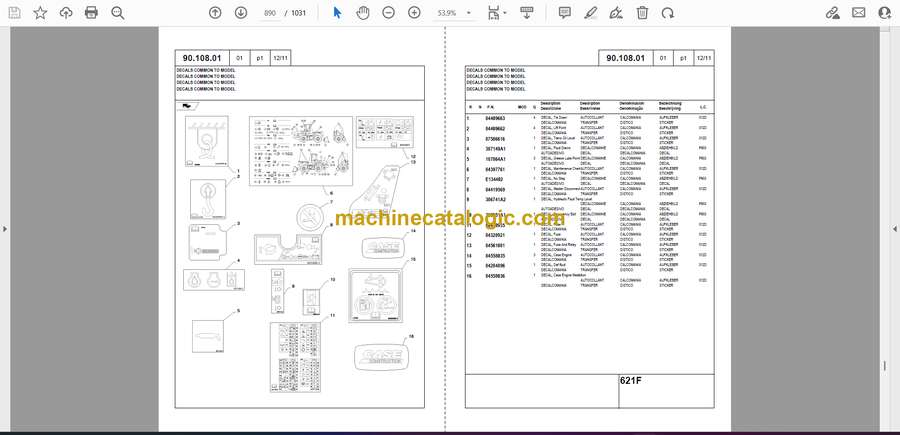900x435 pixels.
Task: Click part number 386741A2
Action: pyautogui.click(x=495, y=199)
